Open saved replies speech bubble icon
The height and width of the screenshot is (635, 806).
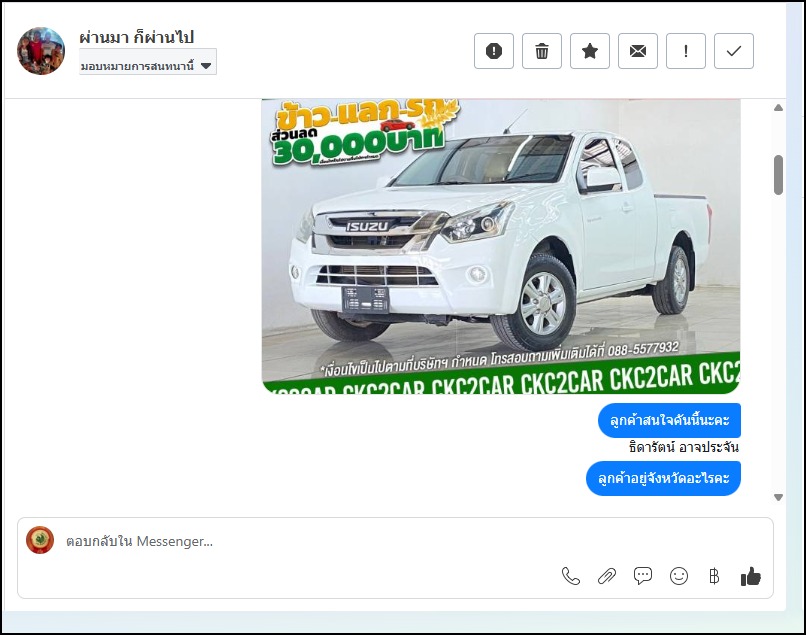tap(643, 576)
